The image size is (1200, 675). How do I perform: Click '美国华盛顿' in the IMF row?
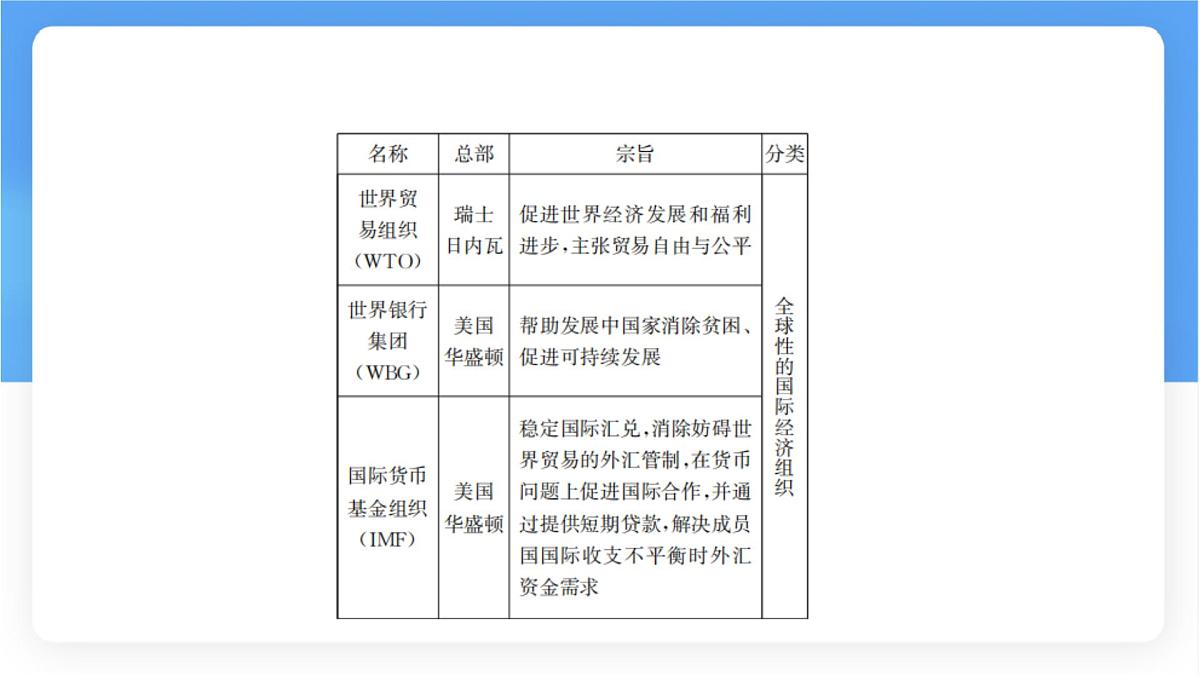tap(474, 507)
